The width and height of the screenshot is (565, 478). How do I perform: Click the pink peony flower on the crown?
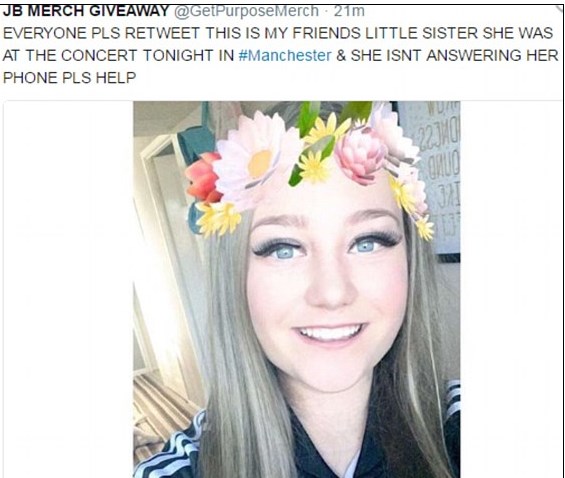pyautogui.click(x=360, y=156)
